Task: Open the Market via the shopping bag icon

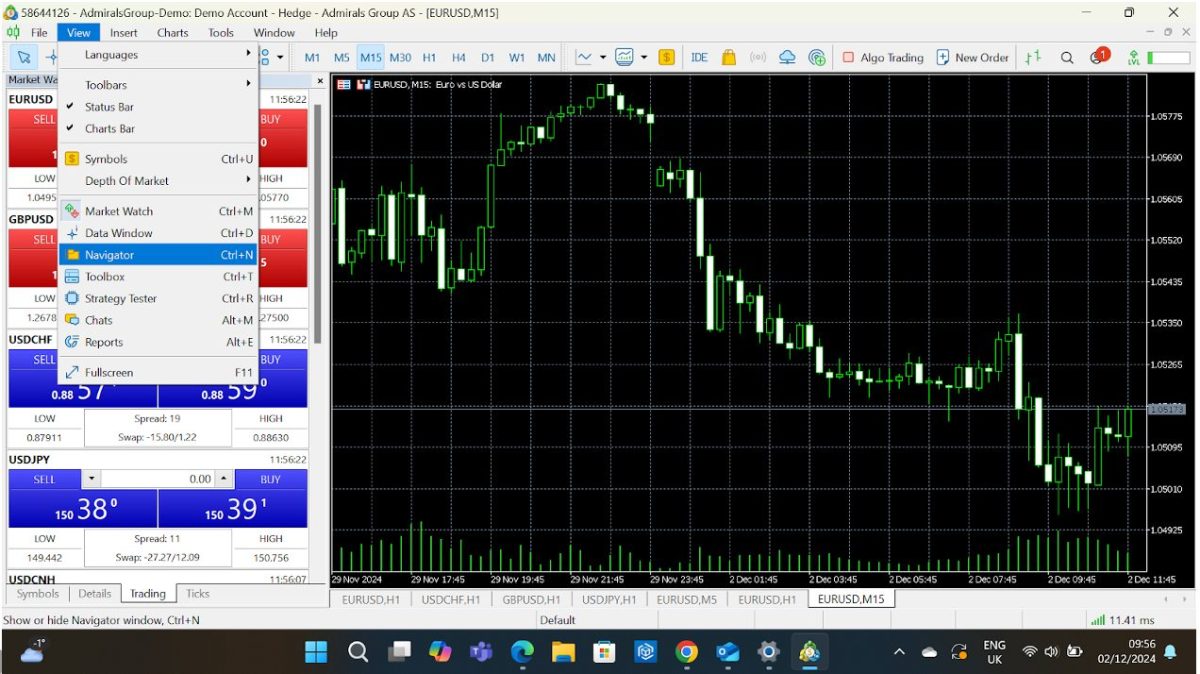Action: 730,57
